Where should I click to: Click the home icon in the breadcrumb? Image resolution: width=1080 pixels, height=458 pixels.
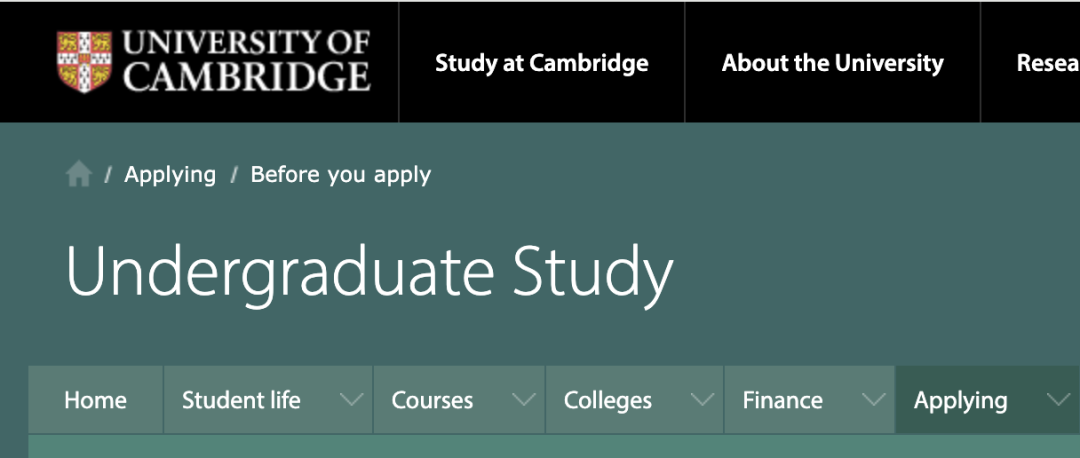pos(79,175)
